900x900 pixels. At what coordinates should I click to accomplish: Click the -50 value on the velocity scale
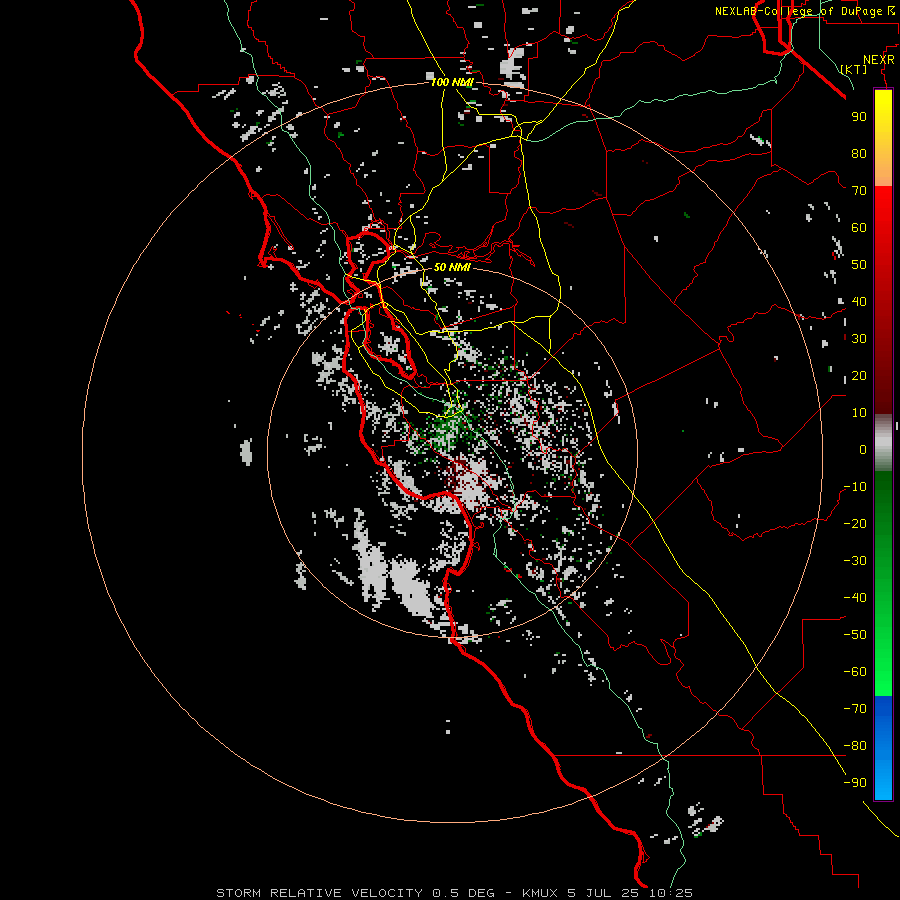coord(855,635)
